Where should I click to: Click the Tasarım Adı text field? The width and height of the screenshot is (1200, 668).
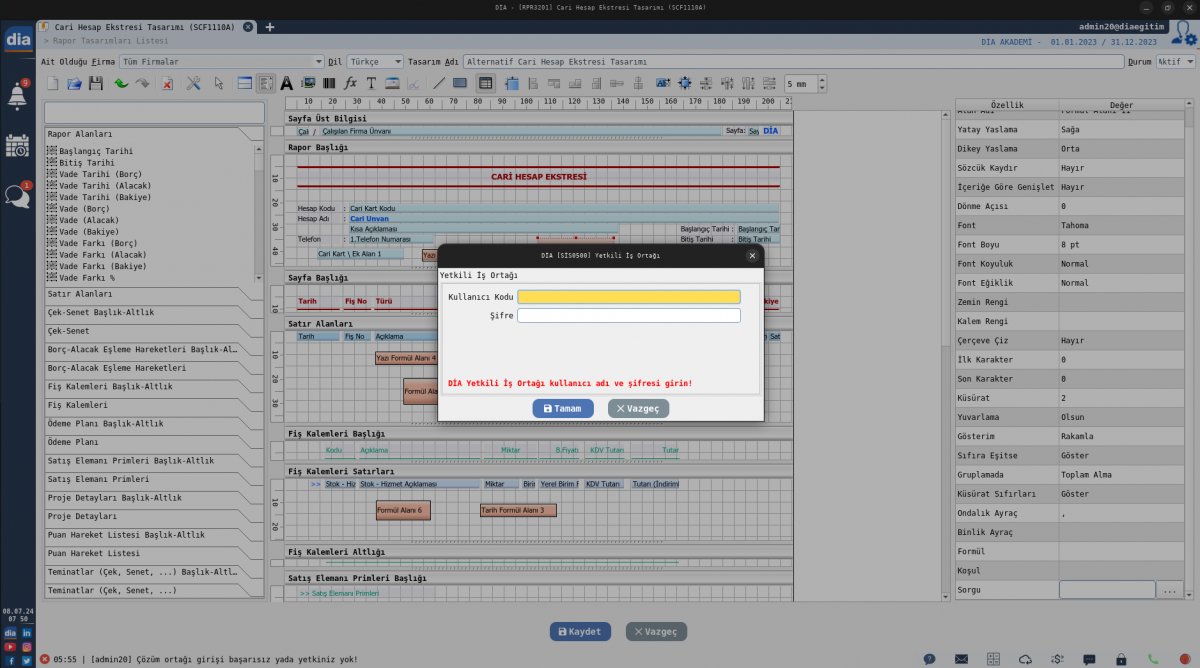[793, 61]
